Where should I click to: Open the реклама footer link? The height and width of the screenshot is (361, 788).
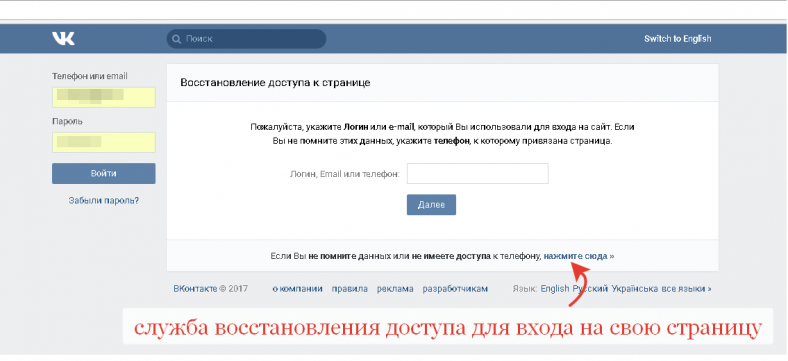395,289
